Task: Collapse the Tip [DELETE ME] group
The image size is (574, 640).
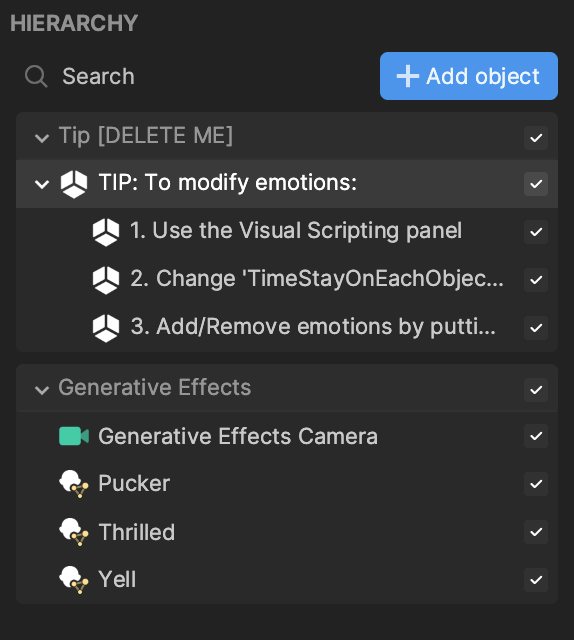Action: tap(42, 138)
